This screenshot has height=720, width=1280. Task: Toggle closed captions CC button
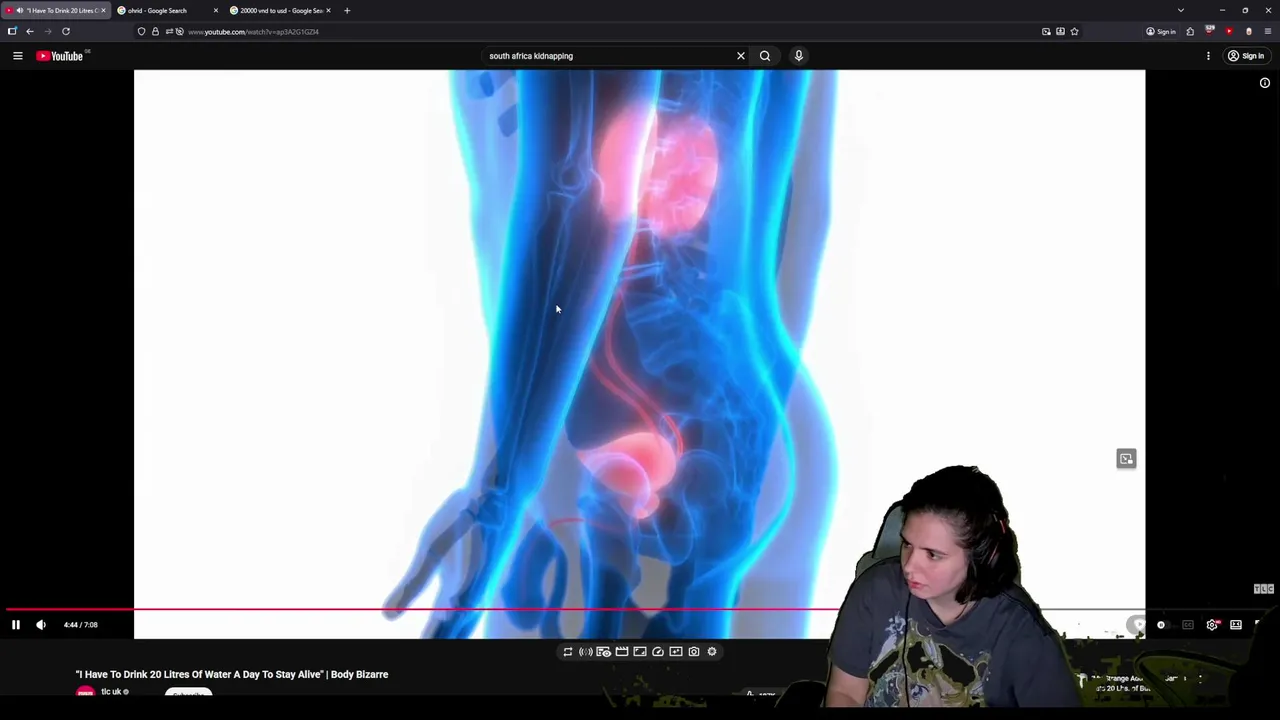click(x=1188, y=625)
